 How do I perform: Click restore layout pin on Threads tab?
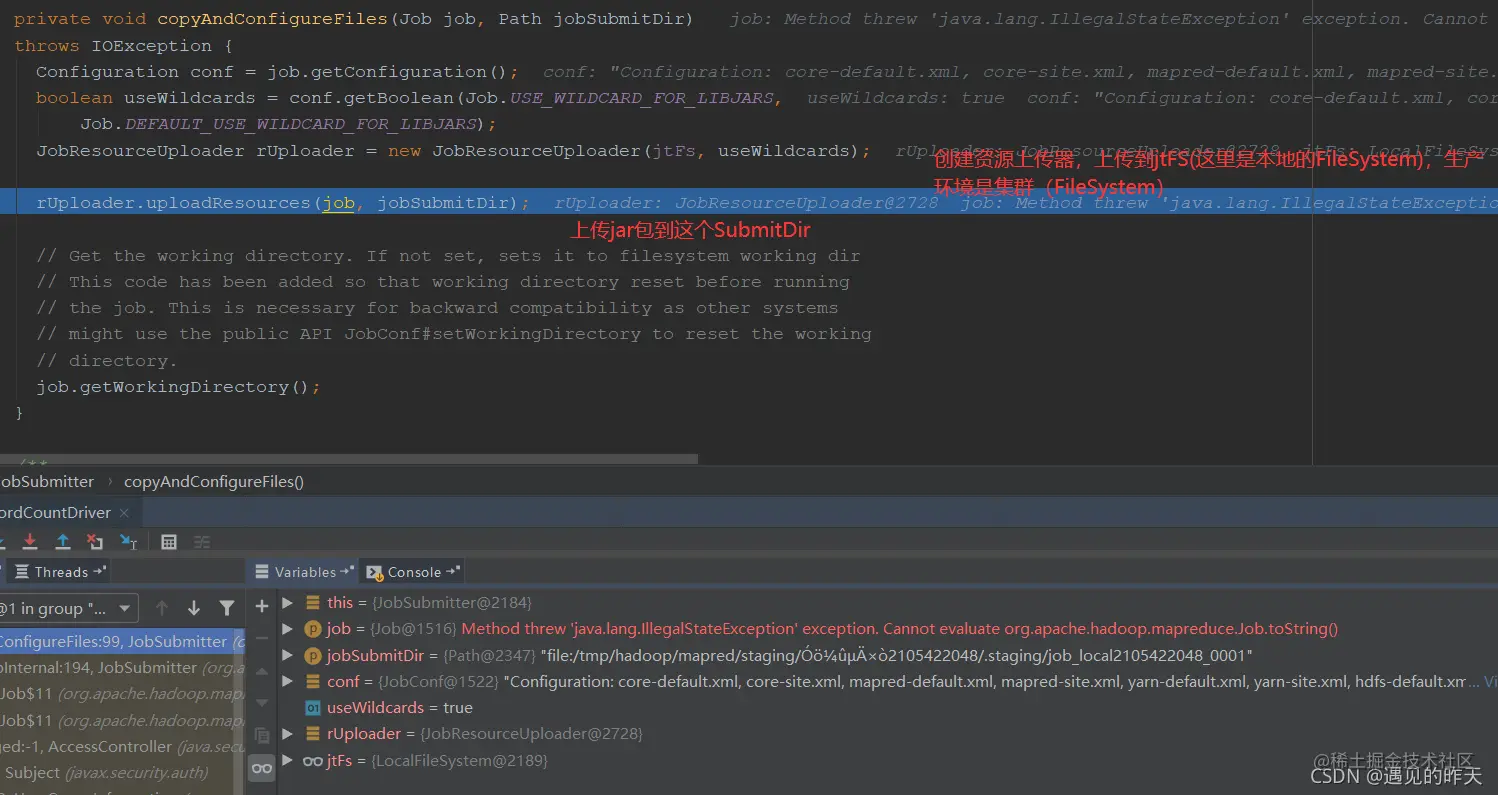pyautogui.click(x=99, y=572)
